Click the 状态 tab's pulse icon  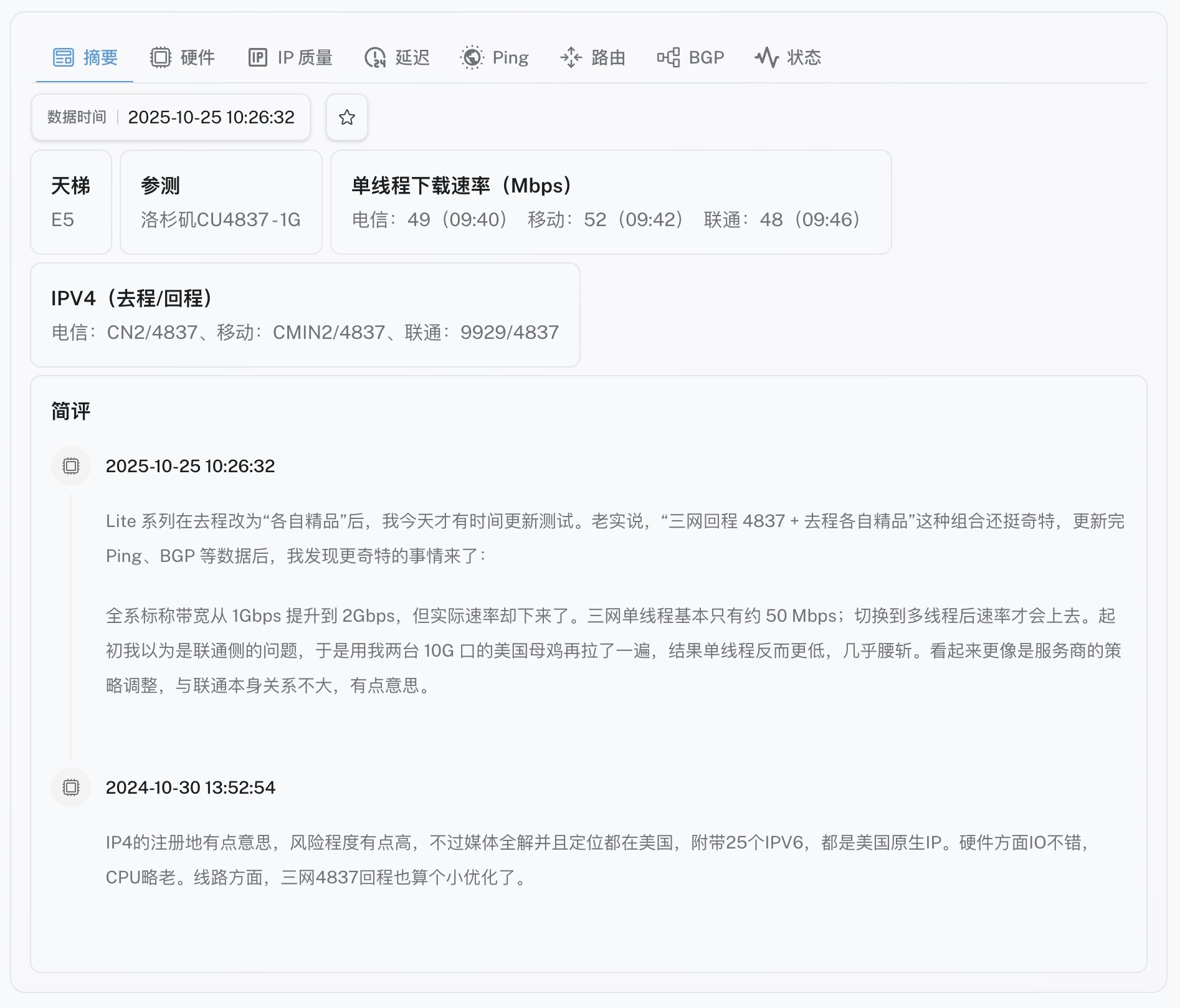click(766, 57)
